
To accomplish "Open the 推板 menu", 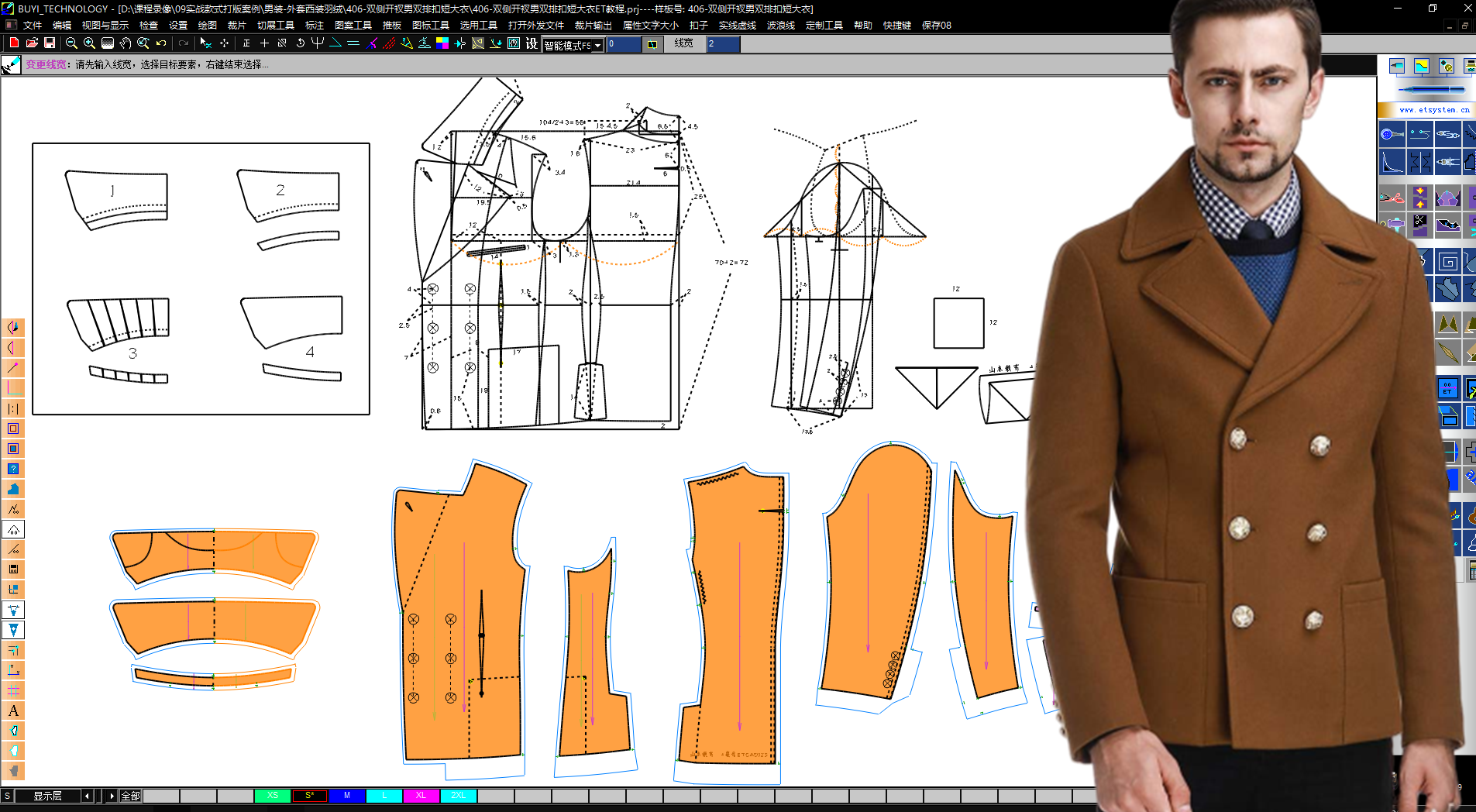I will point(392,26).
